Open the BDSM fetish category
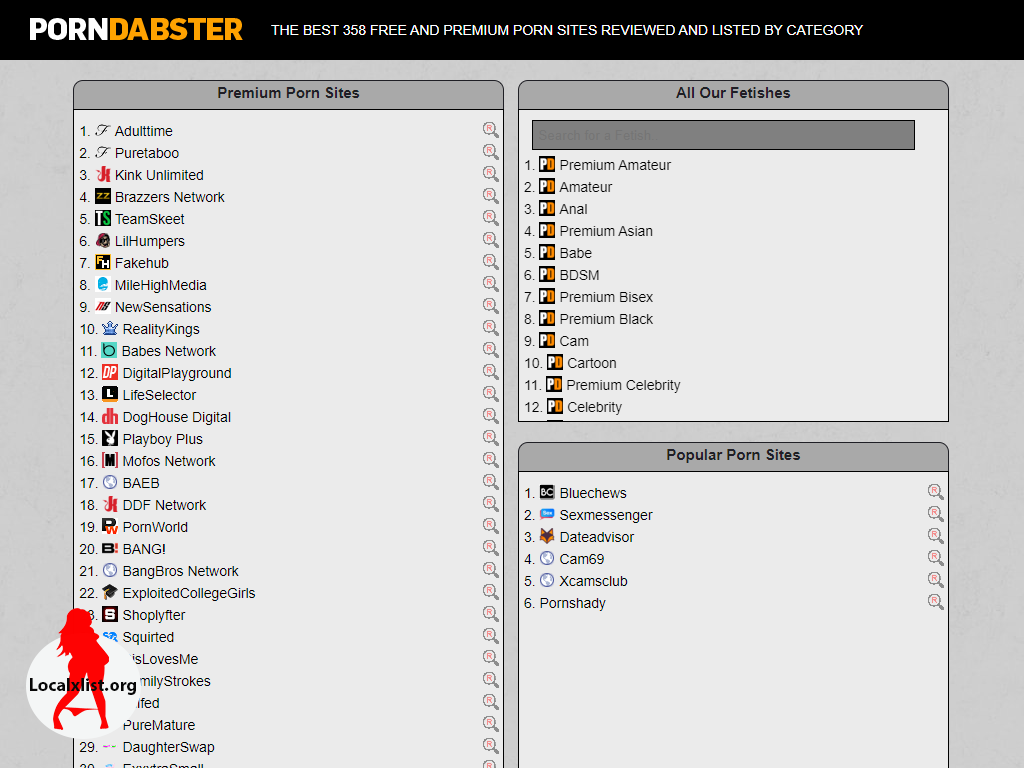Viewport: 1024px width, 768px height. (579, 276)
